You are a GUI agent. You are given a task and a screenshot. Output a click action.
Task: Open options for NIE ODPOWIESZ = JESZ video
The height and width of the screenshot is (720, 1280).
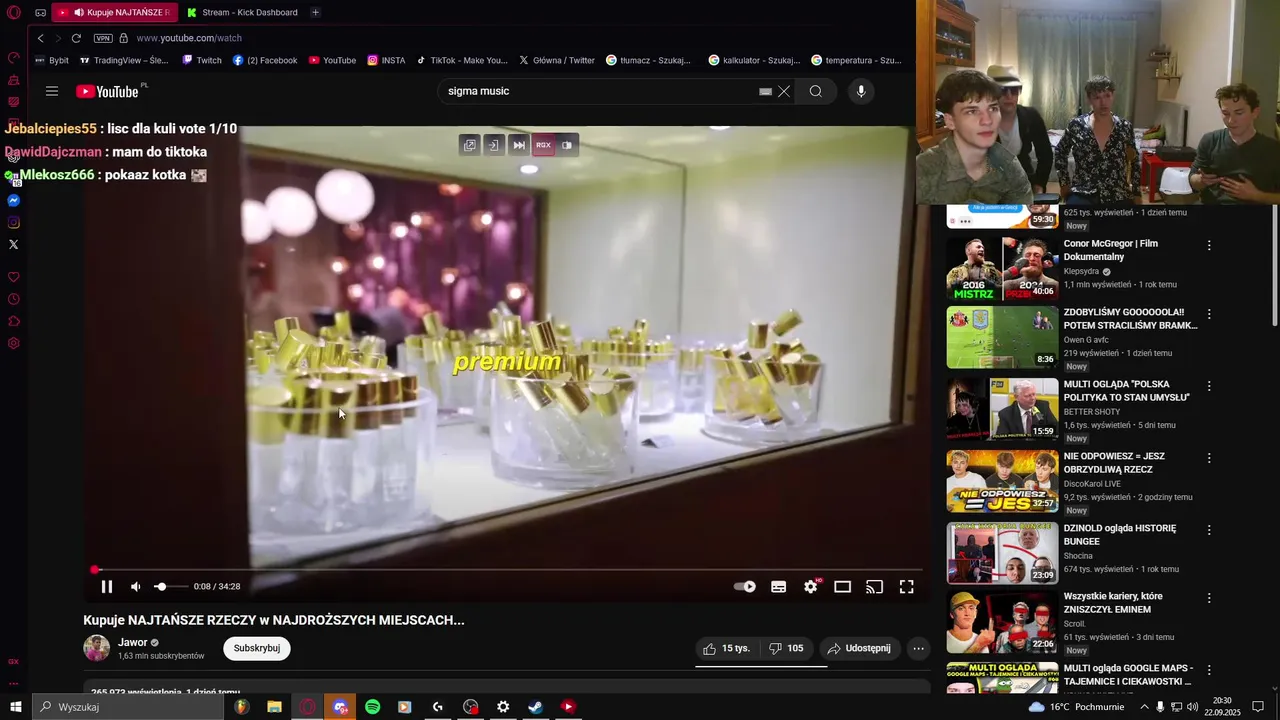[1209, 457]
